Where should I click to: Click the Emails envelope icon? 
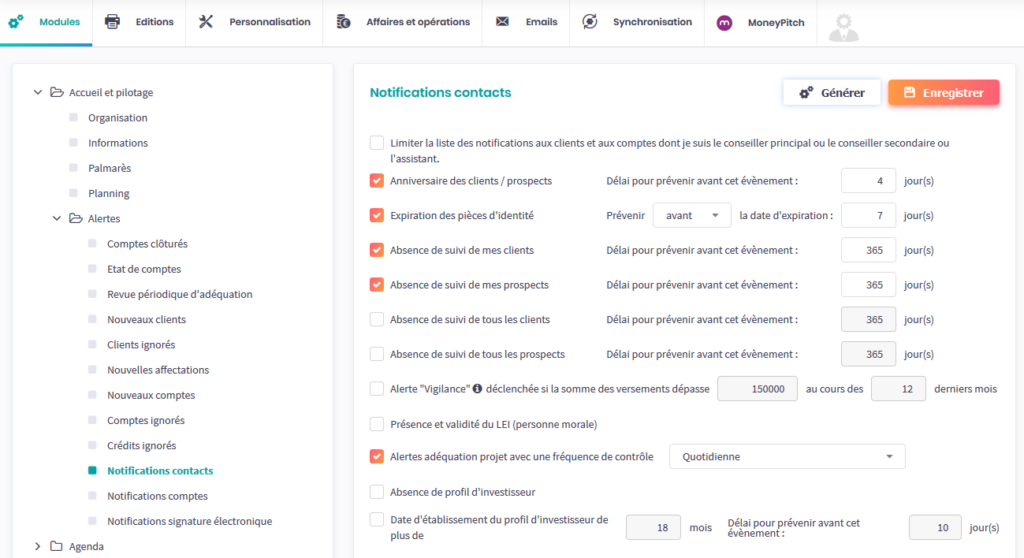(x=502, y=22)
